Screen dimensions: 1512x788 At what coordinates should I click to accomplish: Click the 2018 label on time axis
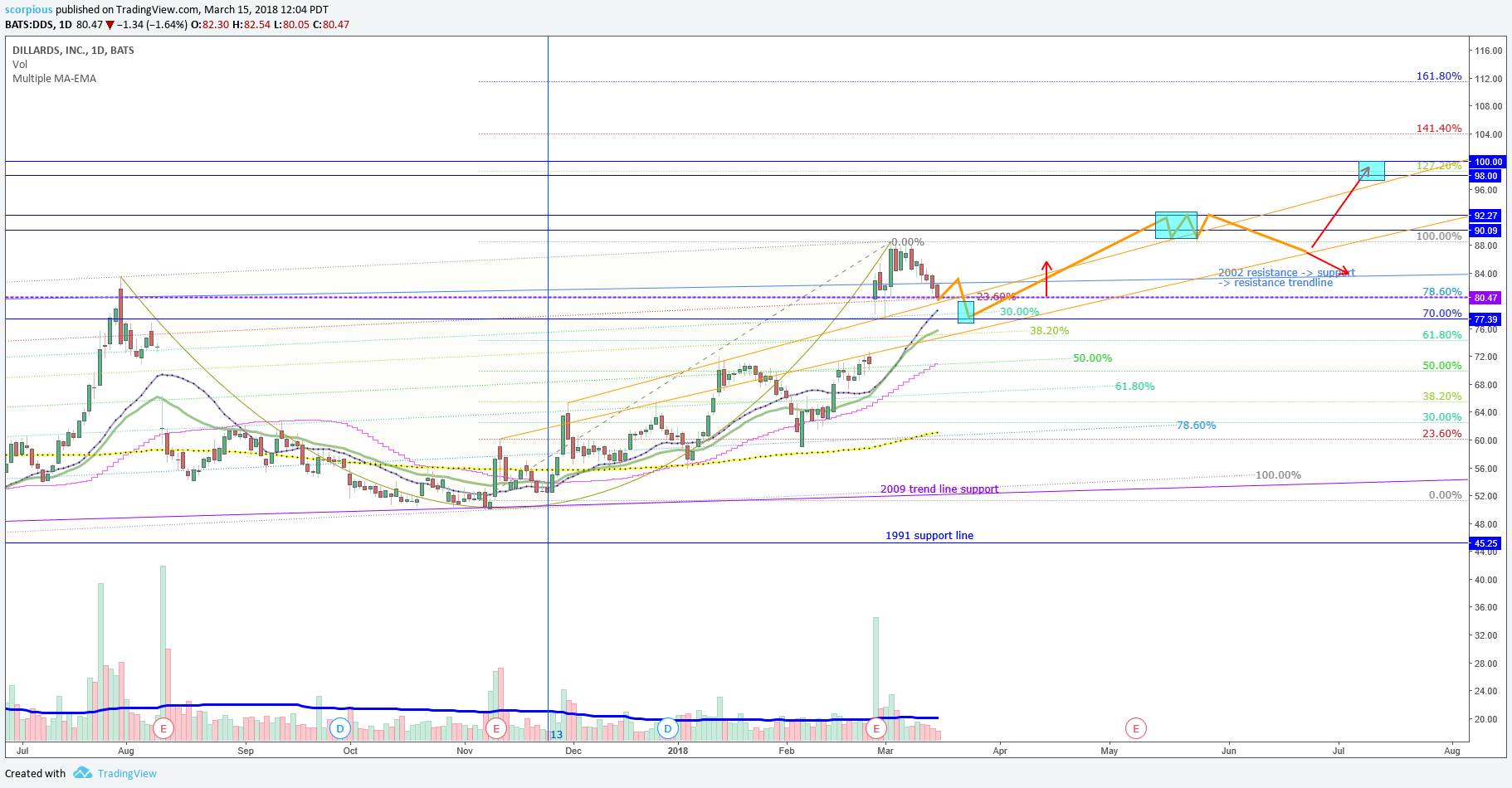pyautogui.click(x=678, y=751)
